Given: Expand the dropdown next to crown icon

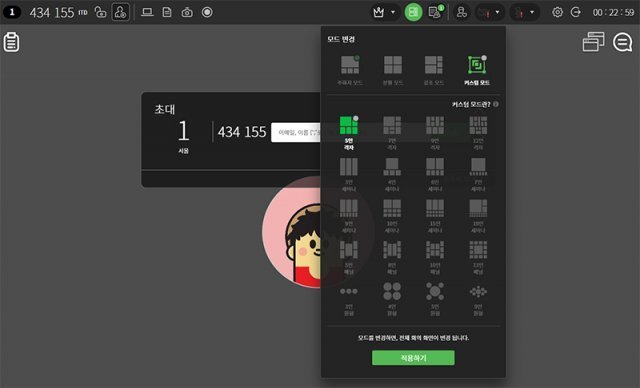Looking at the screenshot, I should pyautogui.click(x=393, y=12).
